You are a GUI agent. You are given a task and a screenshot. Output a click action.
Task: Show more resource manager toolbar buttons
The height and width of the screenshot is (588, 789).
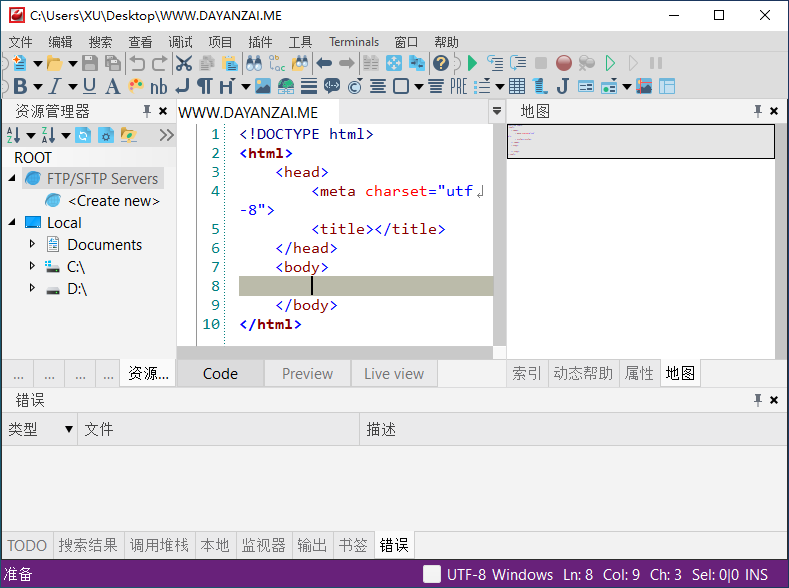[x=166, y=135]
